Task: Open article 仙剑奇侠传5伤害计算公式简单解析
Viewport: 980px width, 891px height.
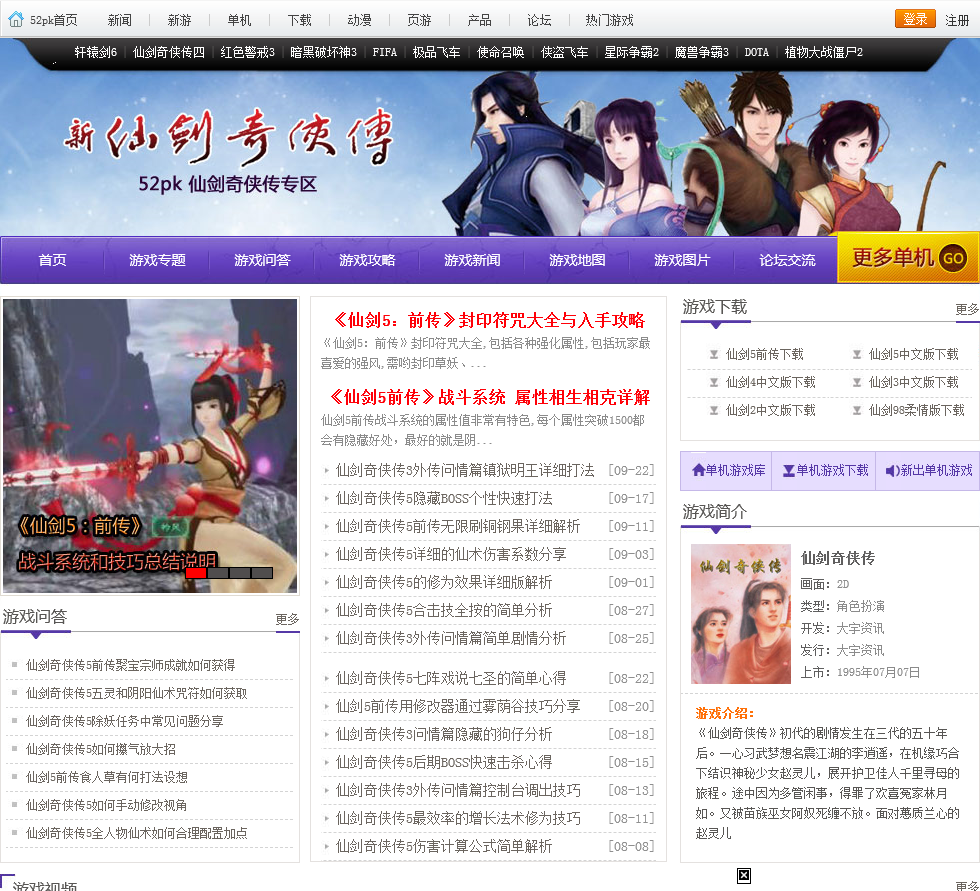Action: click(x=444, y=846)
